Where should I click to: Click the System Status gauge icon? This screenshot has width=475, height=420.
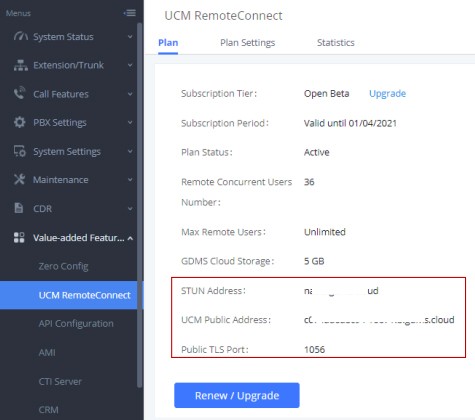click(21, 36)
